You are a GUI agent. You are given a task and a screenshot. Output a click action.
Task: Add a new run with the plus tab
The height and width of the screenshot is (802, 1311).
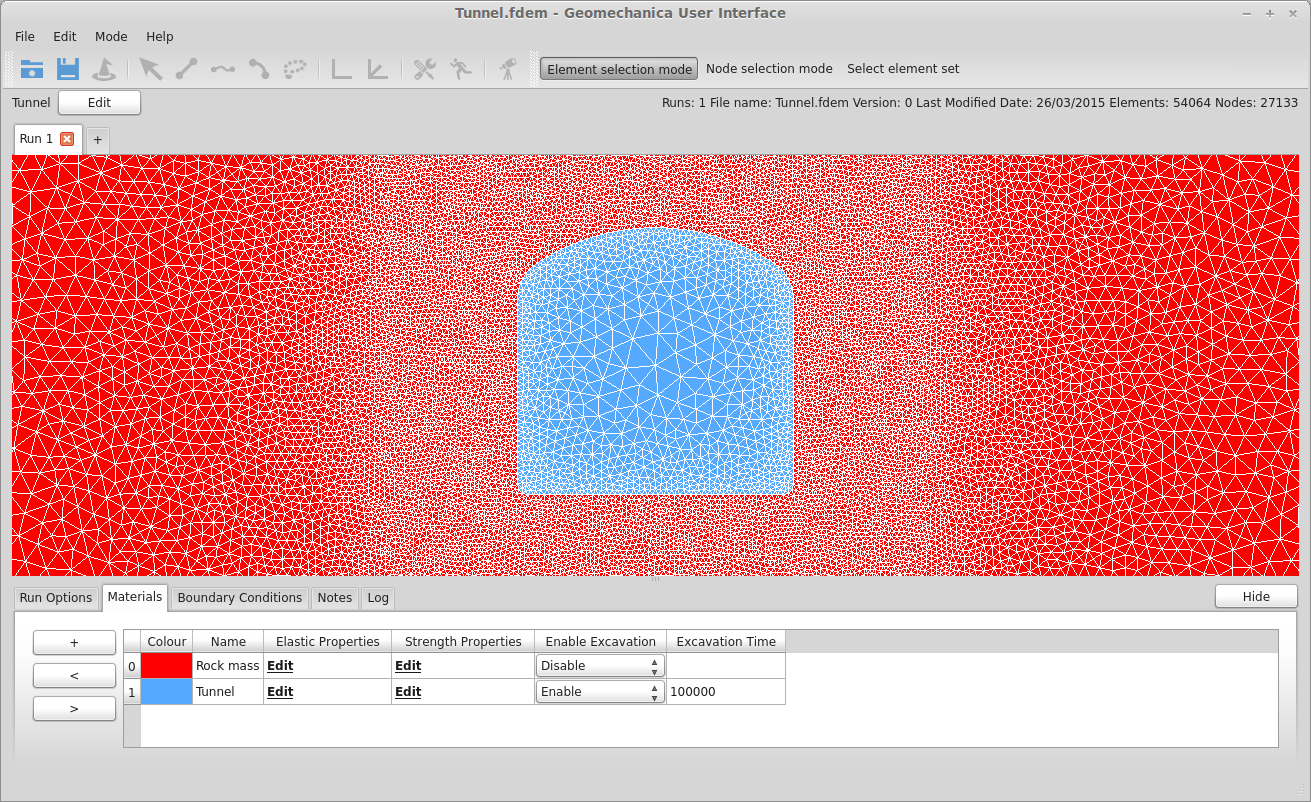pyautogui.click(x=97, y=140)
